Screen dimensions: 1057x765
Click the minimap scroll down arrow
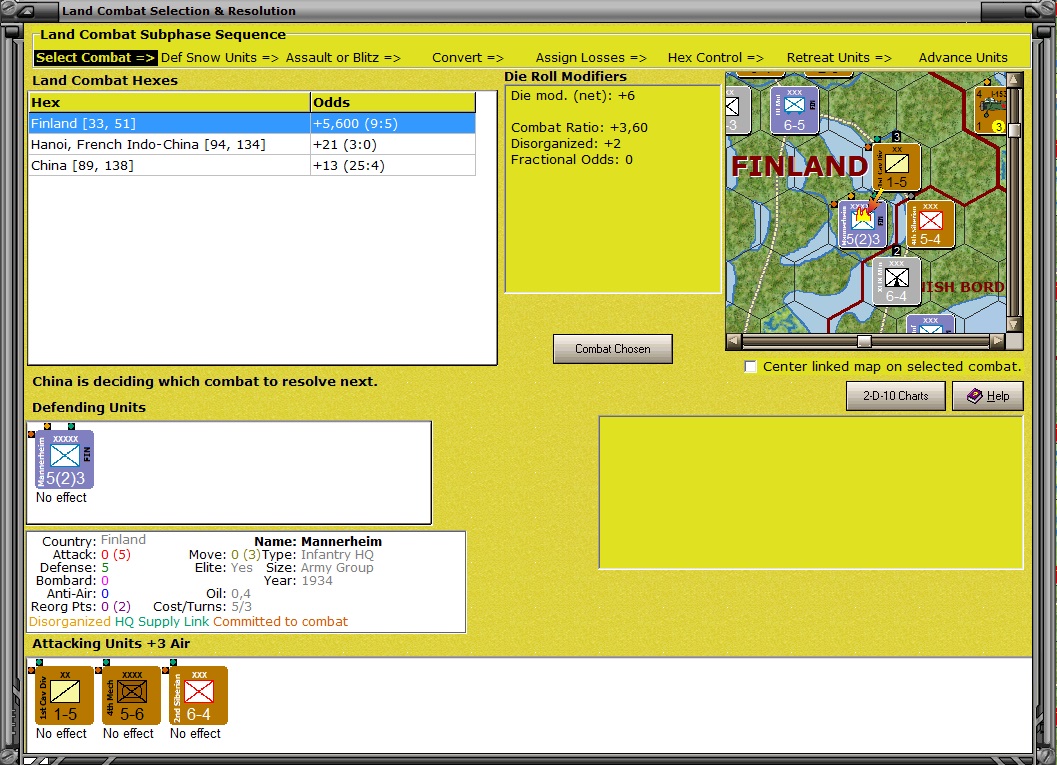click(1014, 325)
